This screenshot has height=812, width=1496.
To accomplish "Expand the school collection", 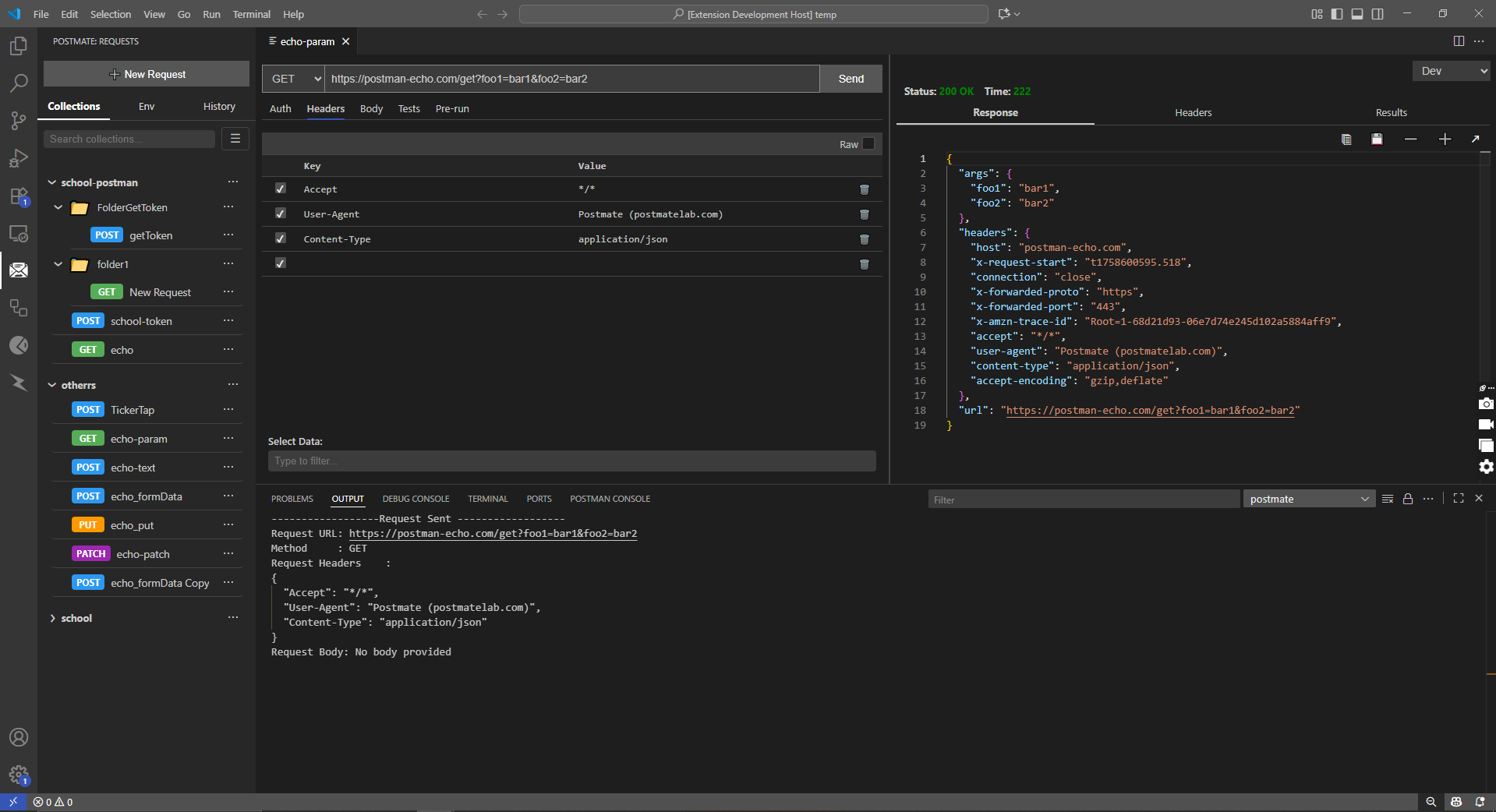I will pos(51,617).
